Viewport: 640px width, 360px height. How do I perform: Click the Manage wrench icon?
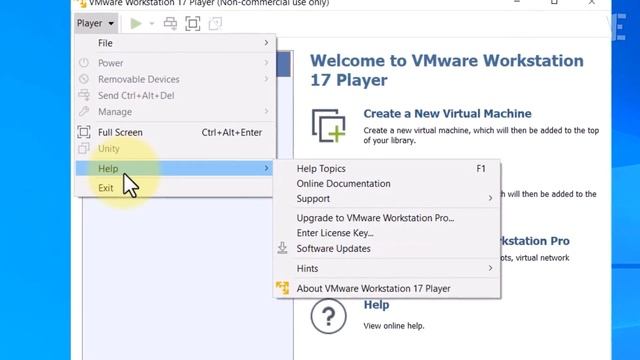pos(84,111)
